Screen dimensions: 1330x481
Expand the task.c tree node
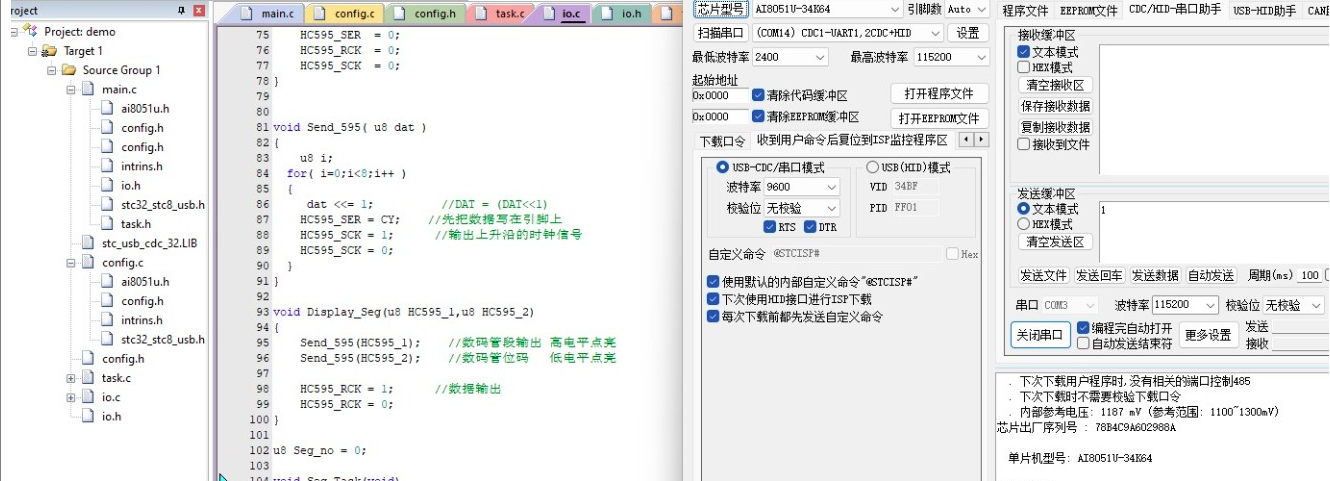click(x=71, y=379)
